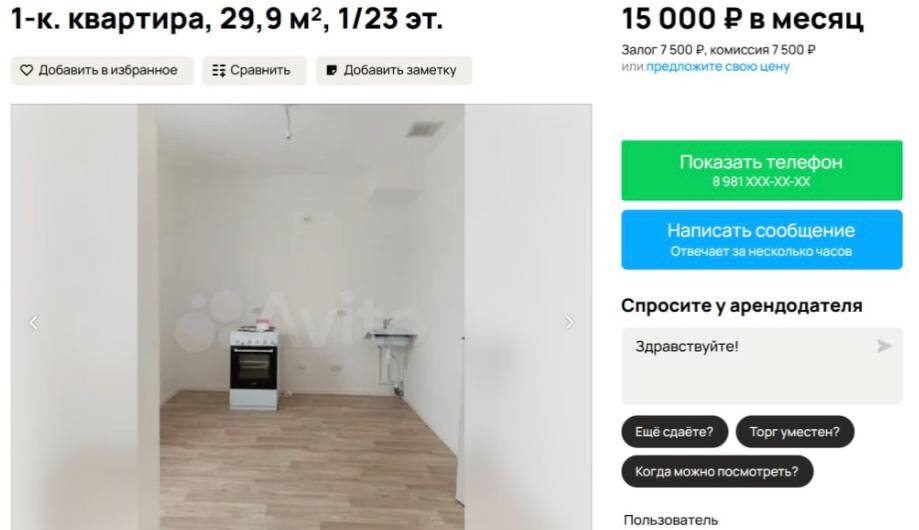The height and width of the screenshot is (530, 919).
Task: Send message with the arrow icon
Action: (x=884, y=346)
